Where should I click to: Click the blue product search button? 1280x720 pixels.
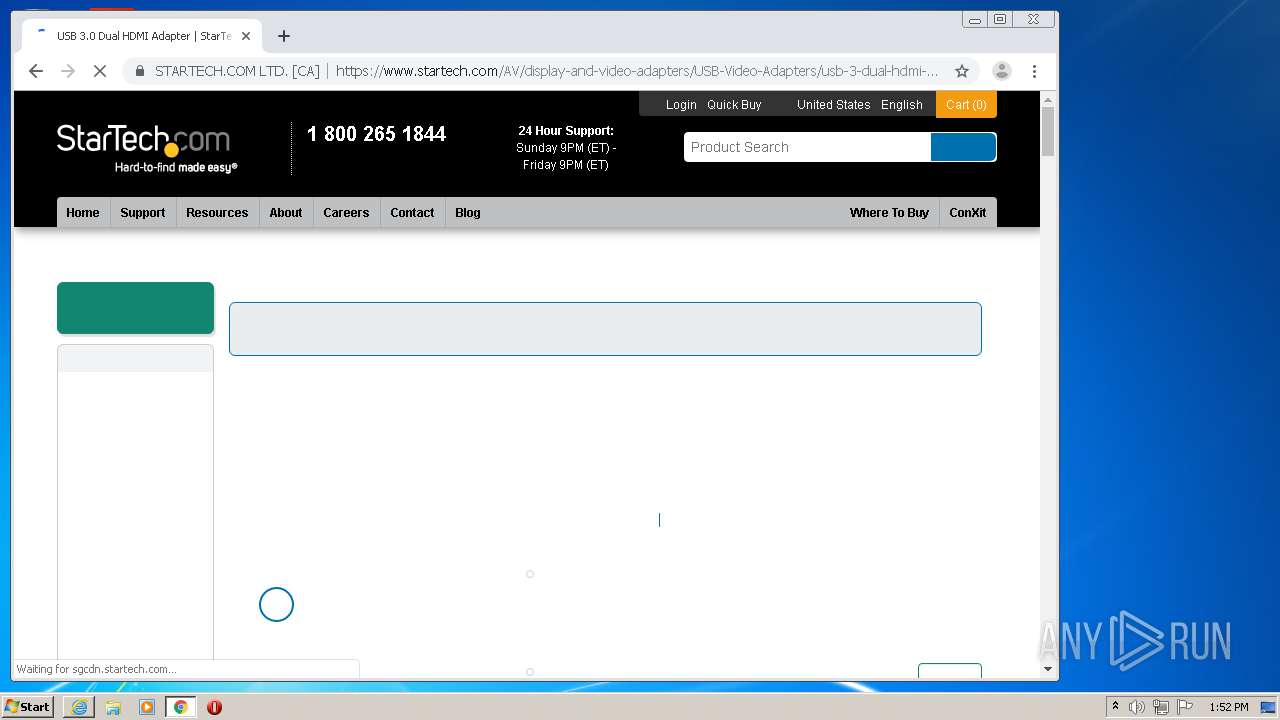[963, 147]
